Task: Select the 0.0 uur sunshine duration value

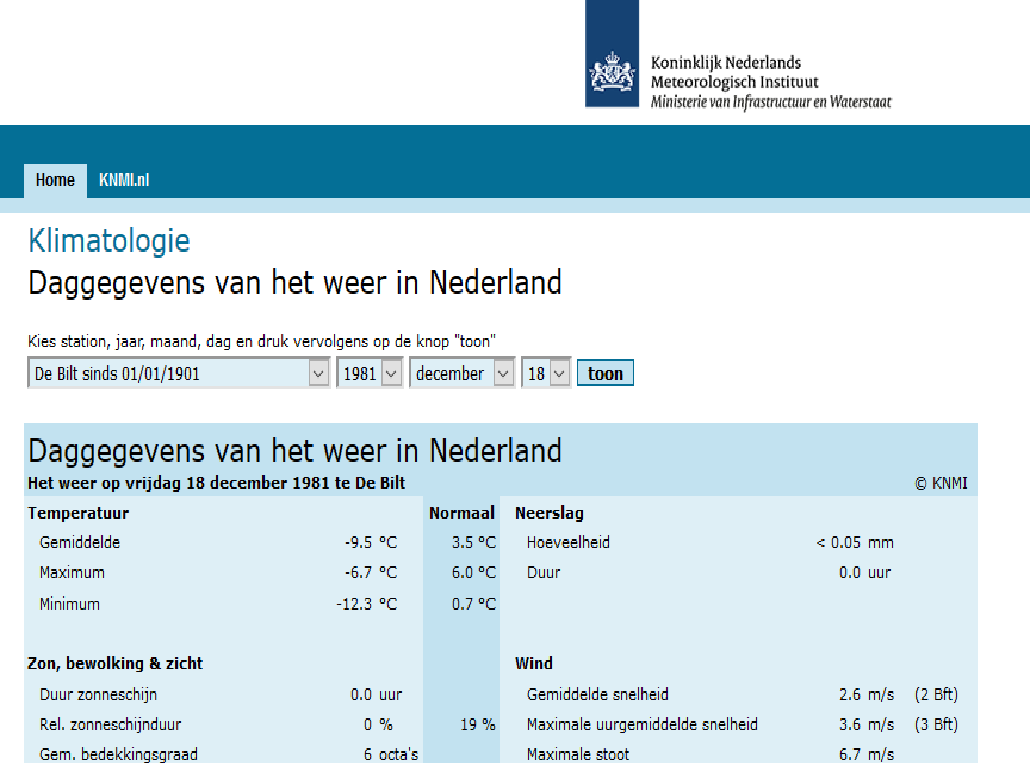Action: [x=376, y=695]
